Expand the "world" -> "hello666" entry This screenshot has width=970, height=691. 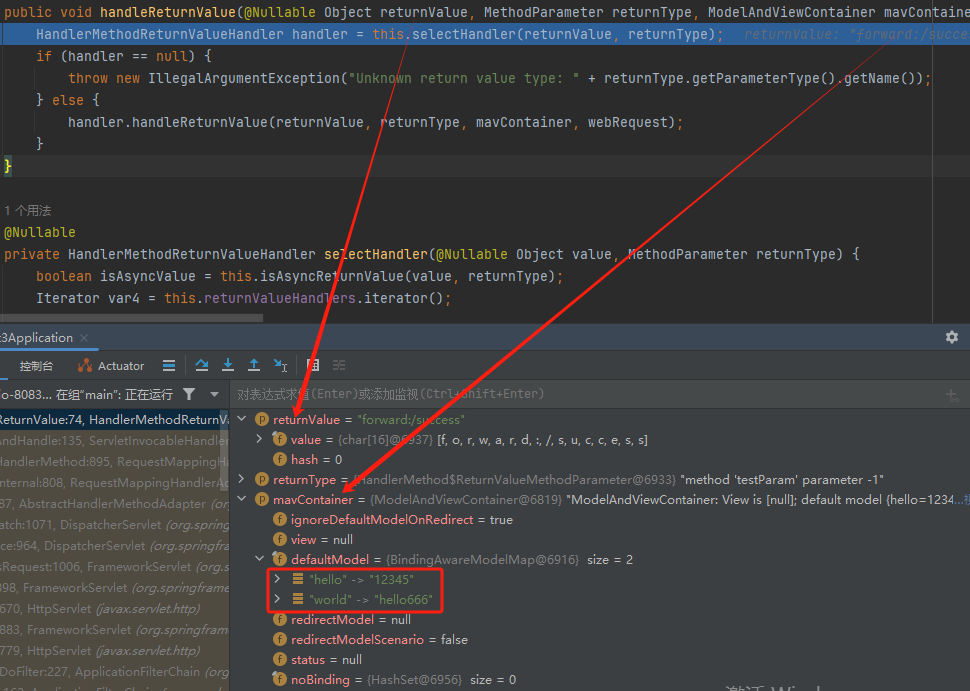[277, 598]
